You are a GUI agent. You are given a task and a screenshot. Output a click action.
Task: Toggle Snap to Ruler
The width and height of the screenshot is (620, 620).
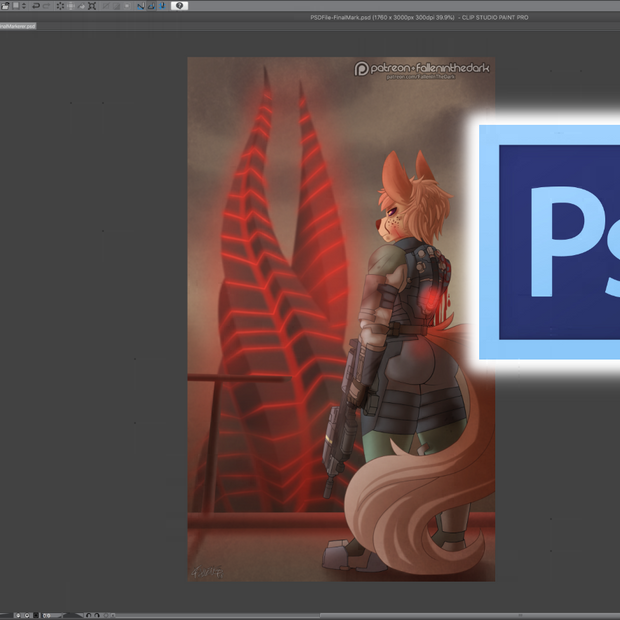140,6
